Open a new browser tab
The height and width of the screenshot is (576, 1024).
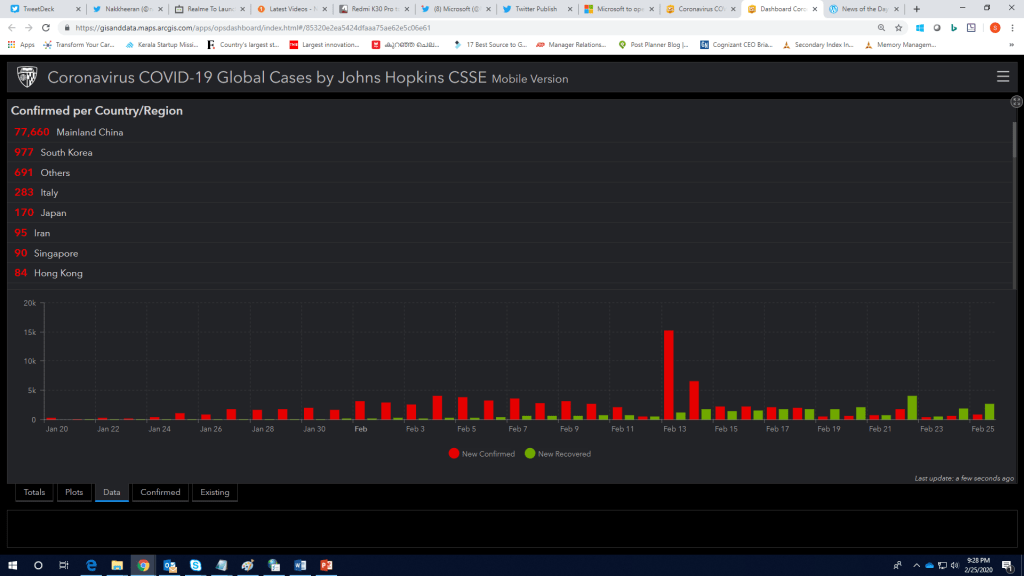click(917, 9)
